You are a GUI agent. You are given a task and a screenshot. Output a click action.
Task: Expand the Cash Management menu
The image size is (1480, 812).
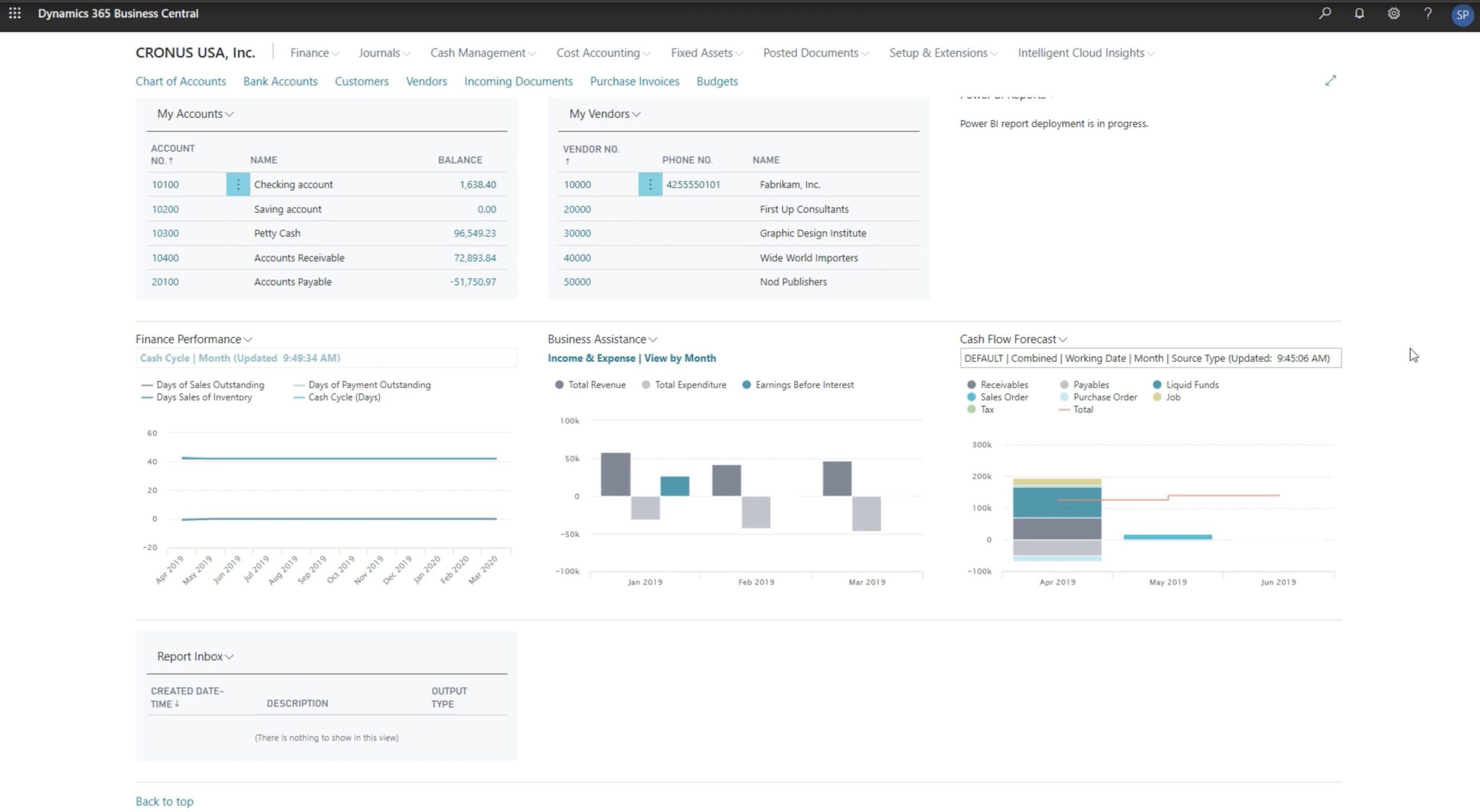click(483, 53)
